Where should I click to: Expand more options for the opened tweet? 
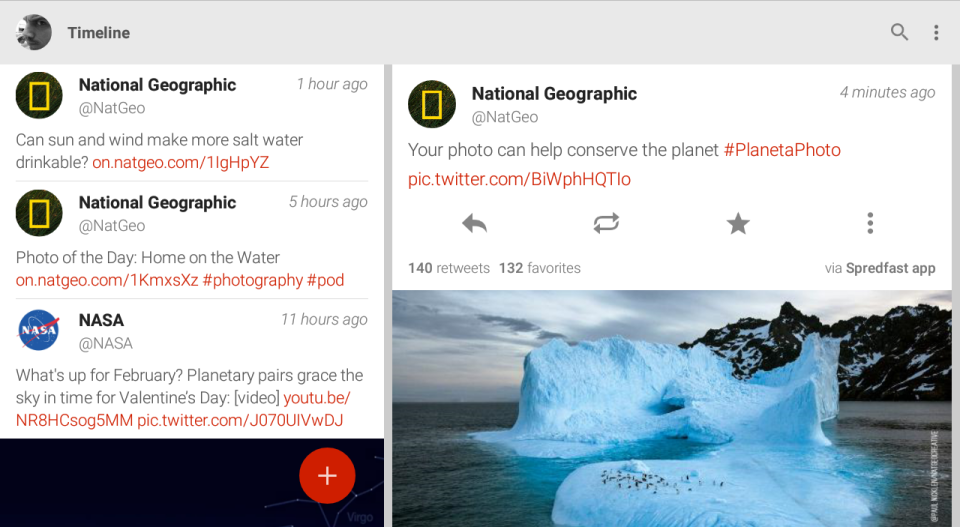870,223
